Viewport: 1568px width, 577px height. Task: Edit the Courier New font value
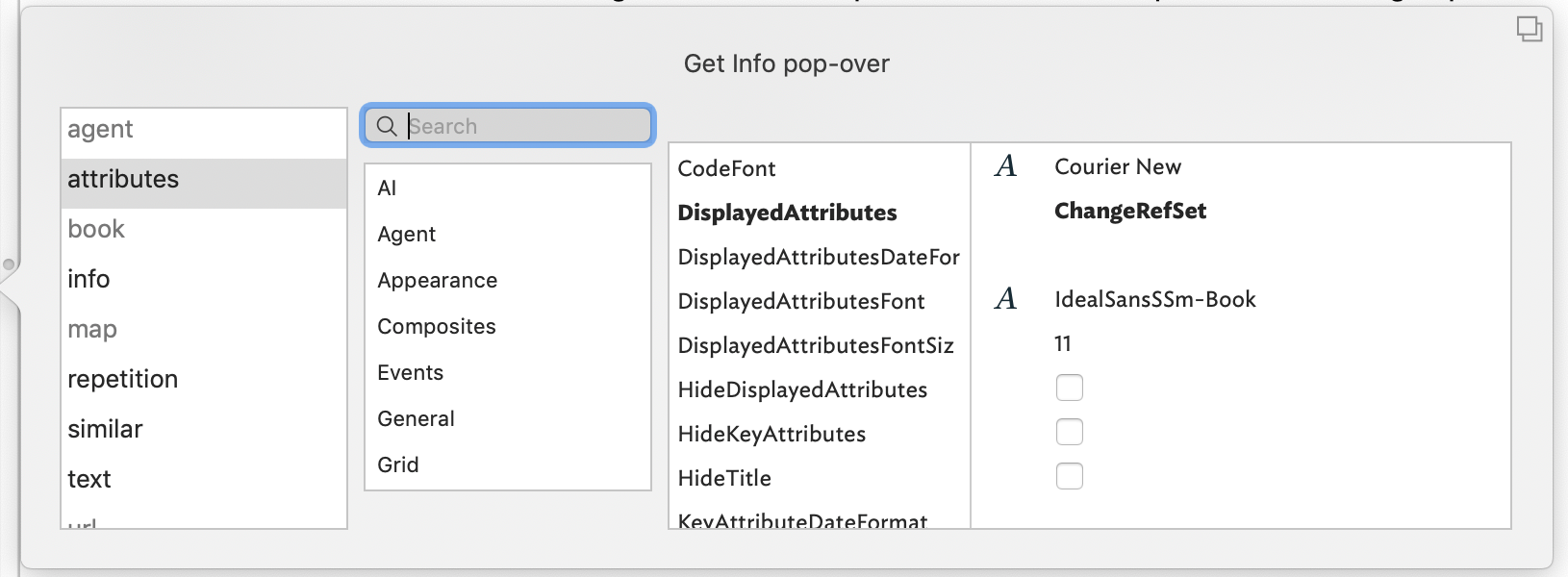coord(1118,166)
